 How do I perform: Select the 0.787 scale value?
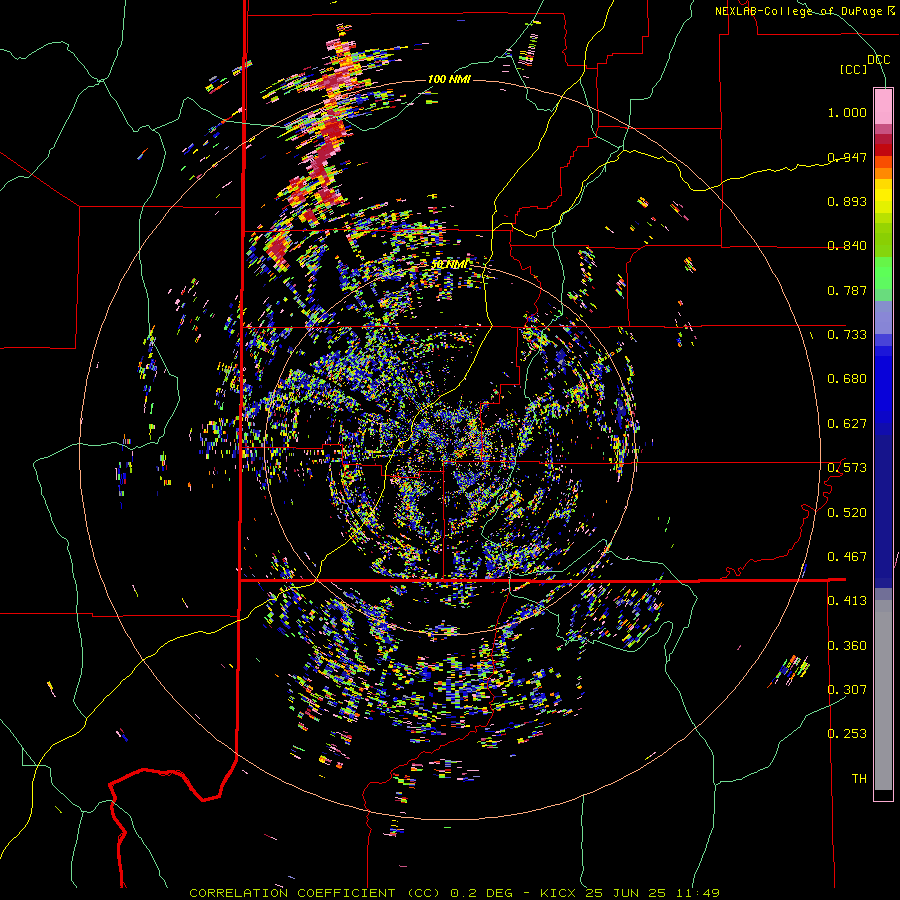point(847,290)
